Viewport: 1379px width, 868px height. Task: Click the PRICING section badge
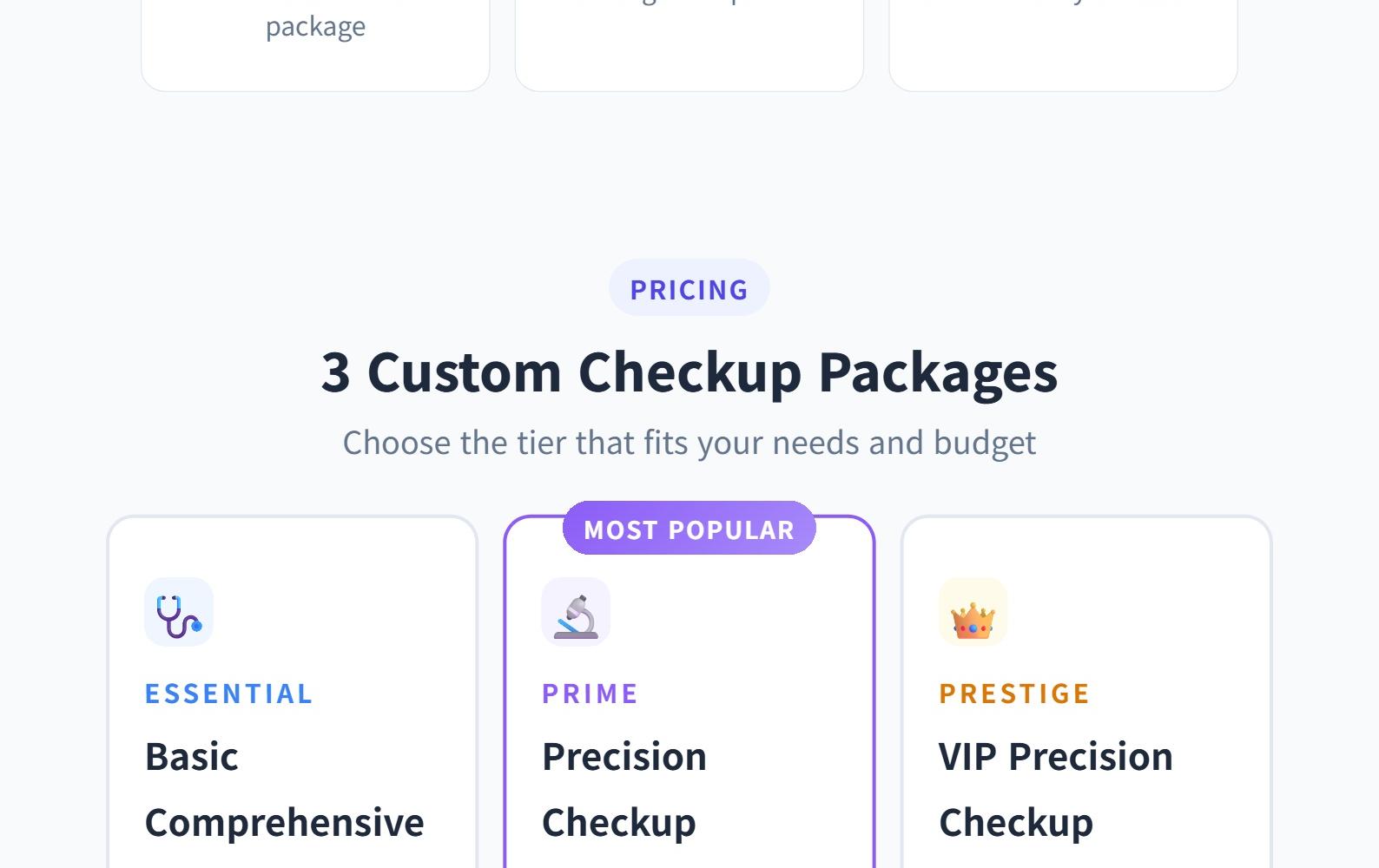click(x=689, y=289)
